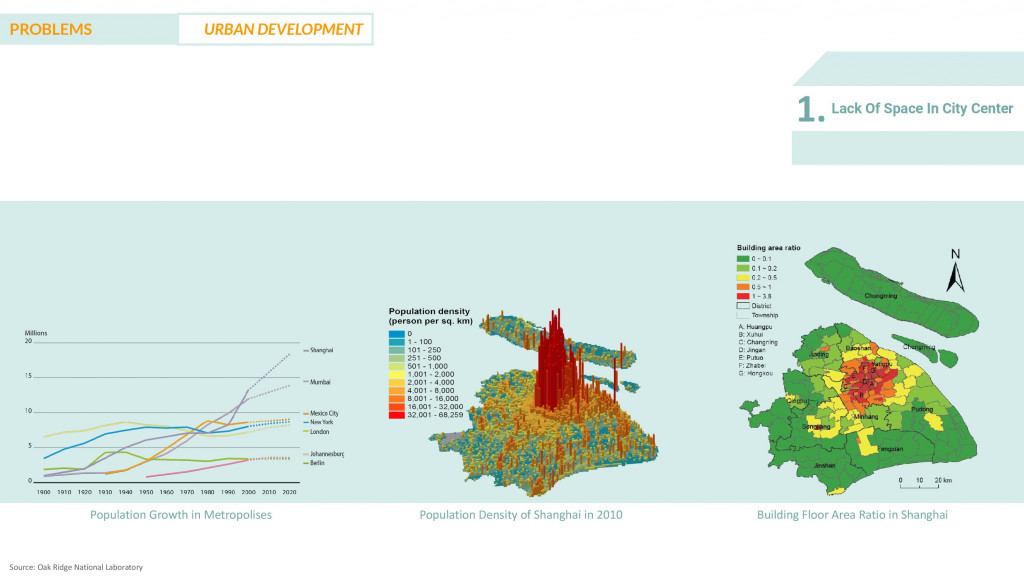This screenshot has height=576, width=1024.
Task: Click the Mumbai legend label in chart
Action: coord(322,382)
